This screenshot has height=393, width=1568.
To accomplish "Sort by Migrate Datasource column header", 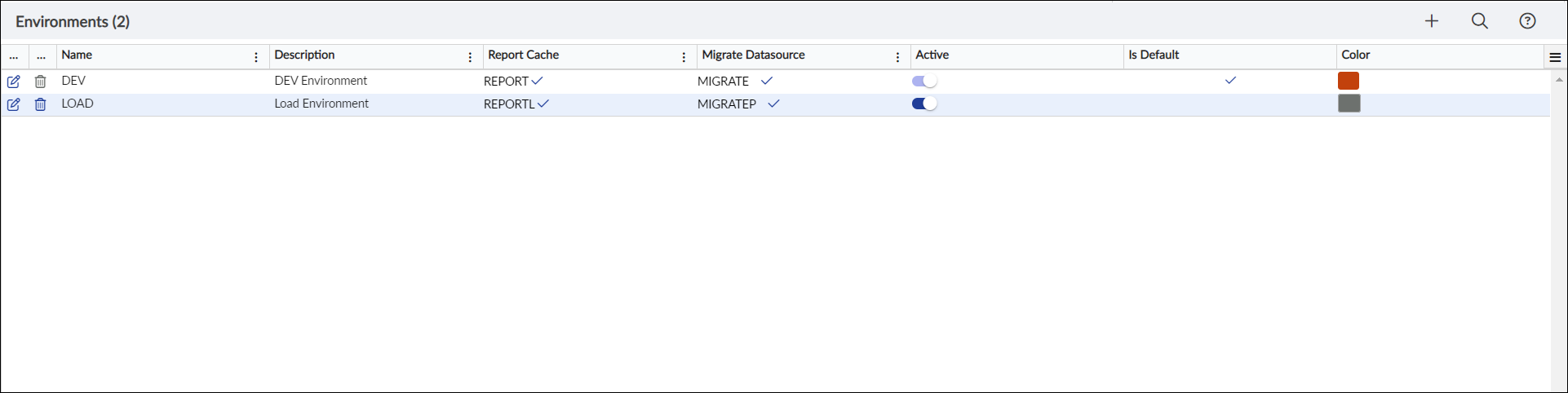I will click(753, 55).
